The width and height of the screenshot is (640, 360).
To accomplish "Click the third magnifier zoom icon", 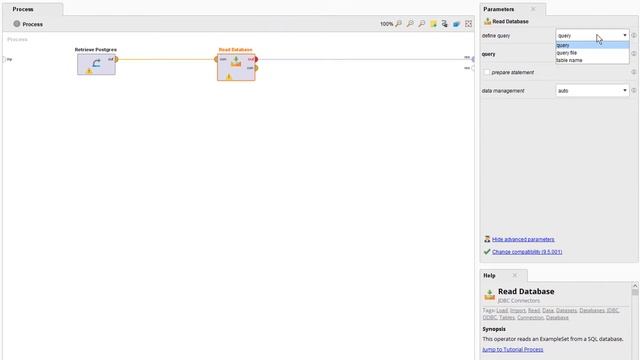I will [422, 24].
